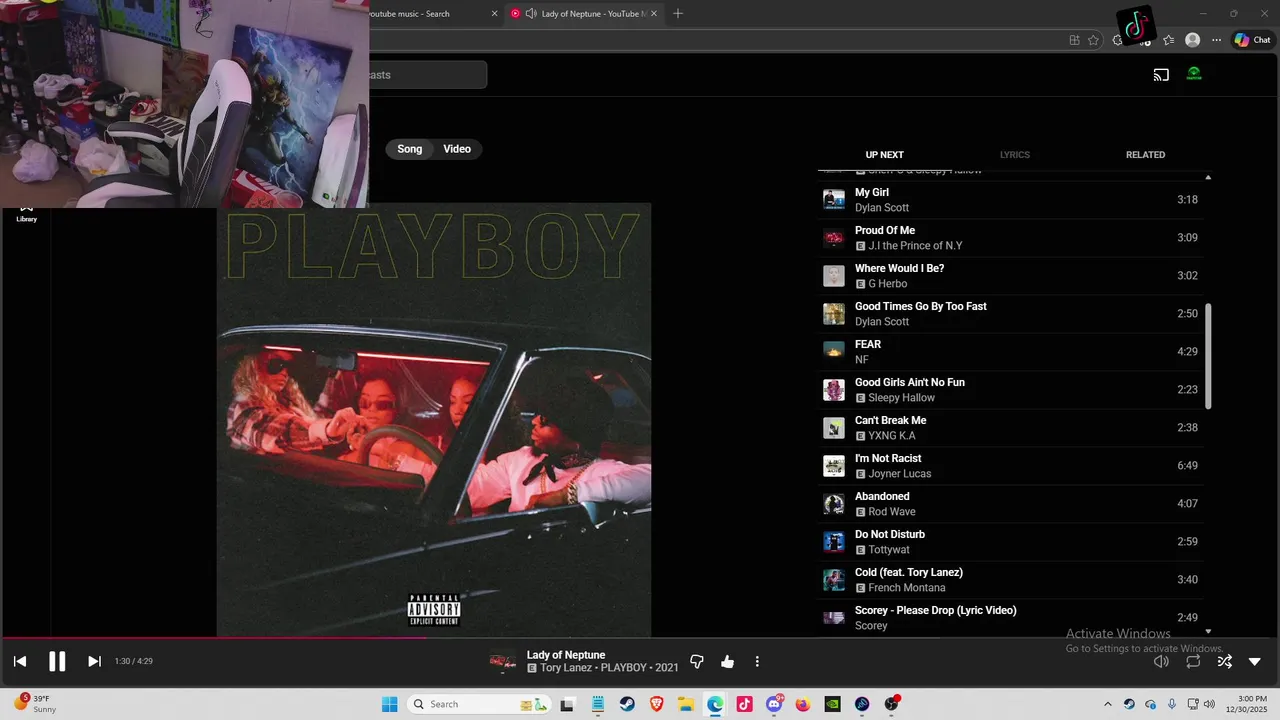The image size is (1280, 720).
Task: Open browser Settings and more menu
Action: tap(1216, 40)
